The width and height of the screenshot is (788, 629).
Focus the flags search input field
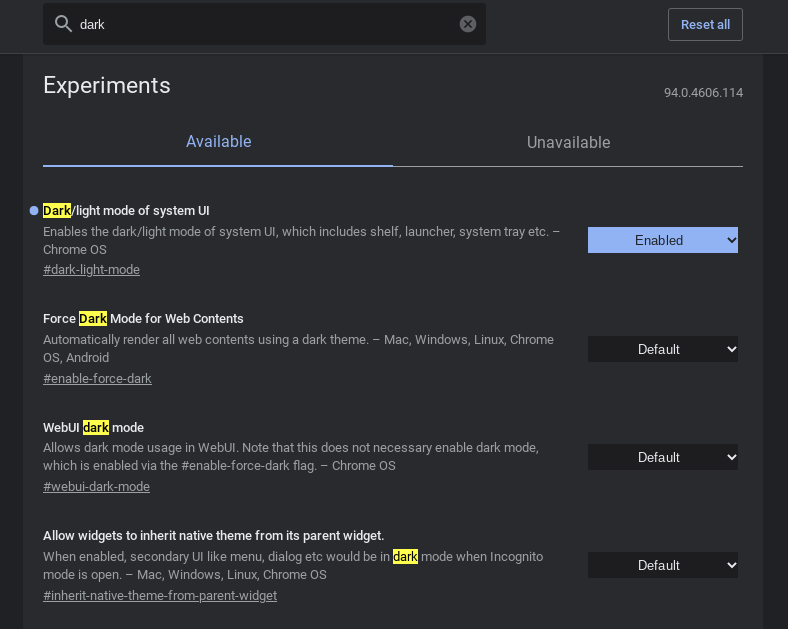click(x=266, y=24)
